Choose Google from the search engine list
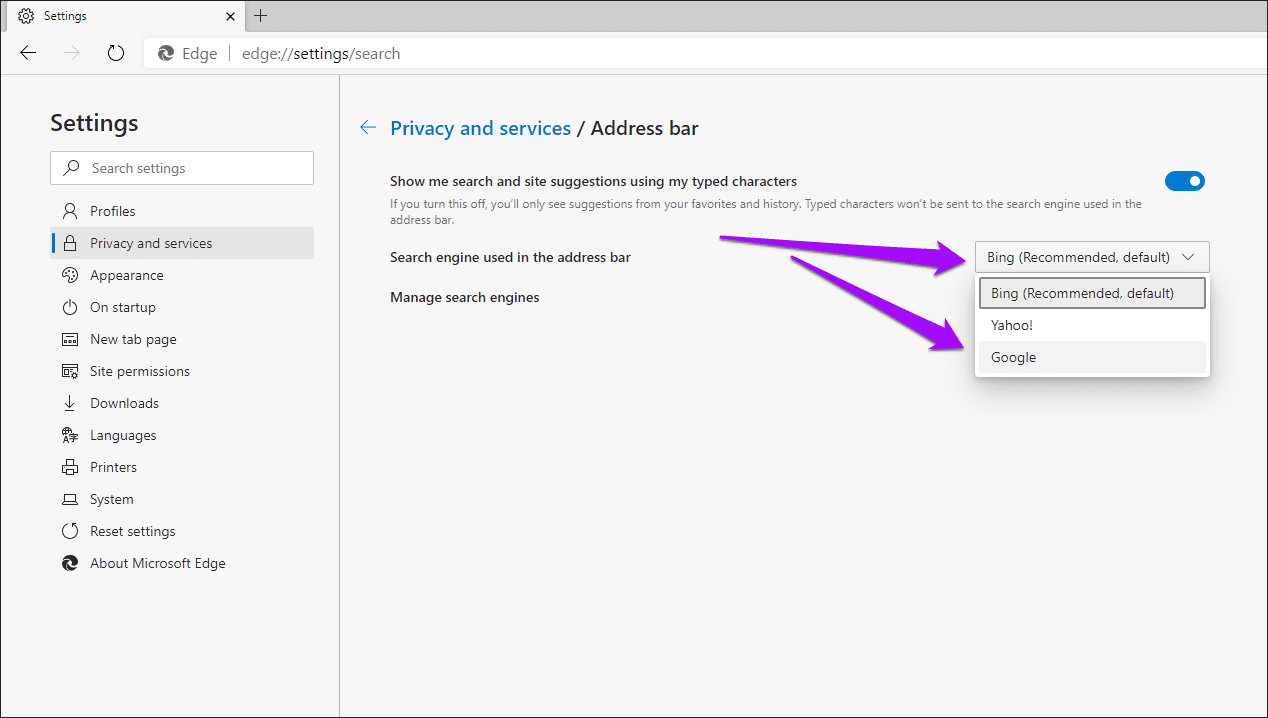1268x718 pixels. (1092, 357)
